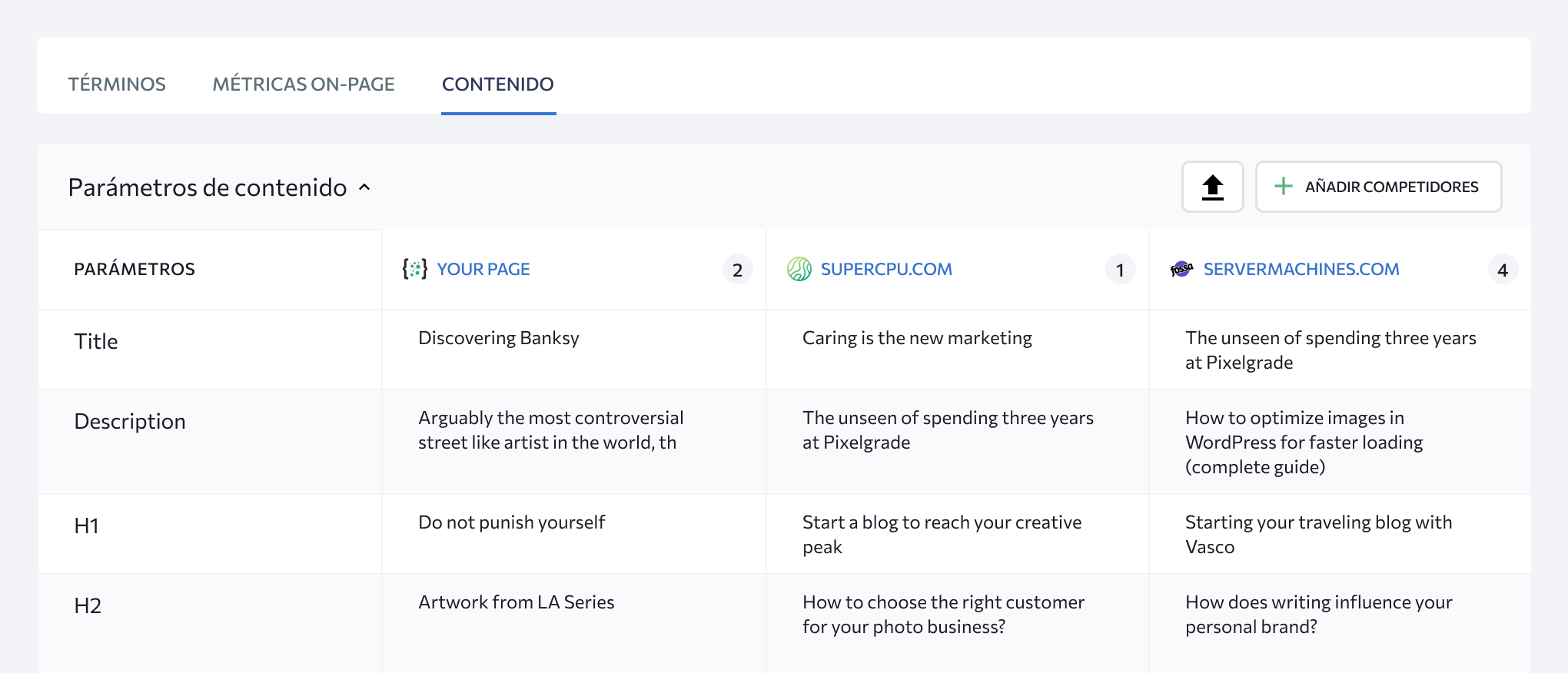Click the count badge 4 beside SERVERMACHINES.COM
The height and width of the screenshot is (673, 1568).
click(x=1503, y=270)
